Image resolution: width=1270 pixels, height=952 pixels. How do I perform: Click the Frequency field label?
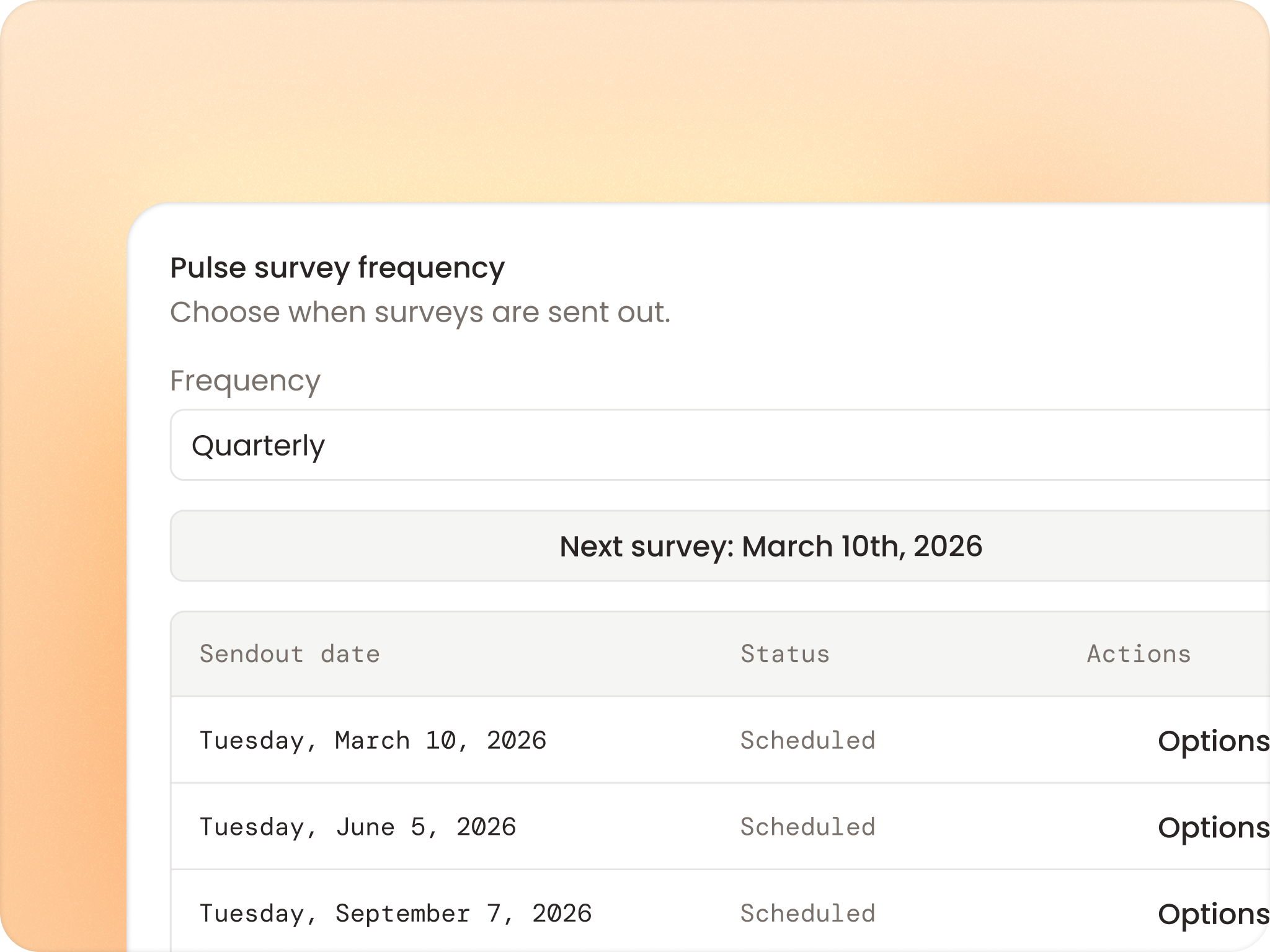coord(245,381)
